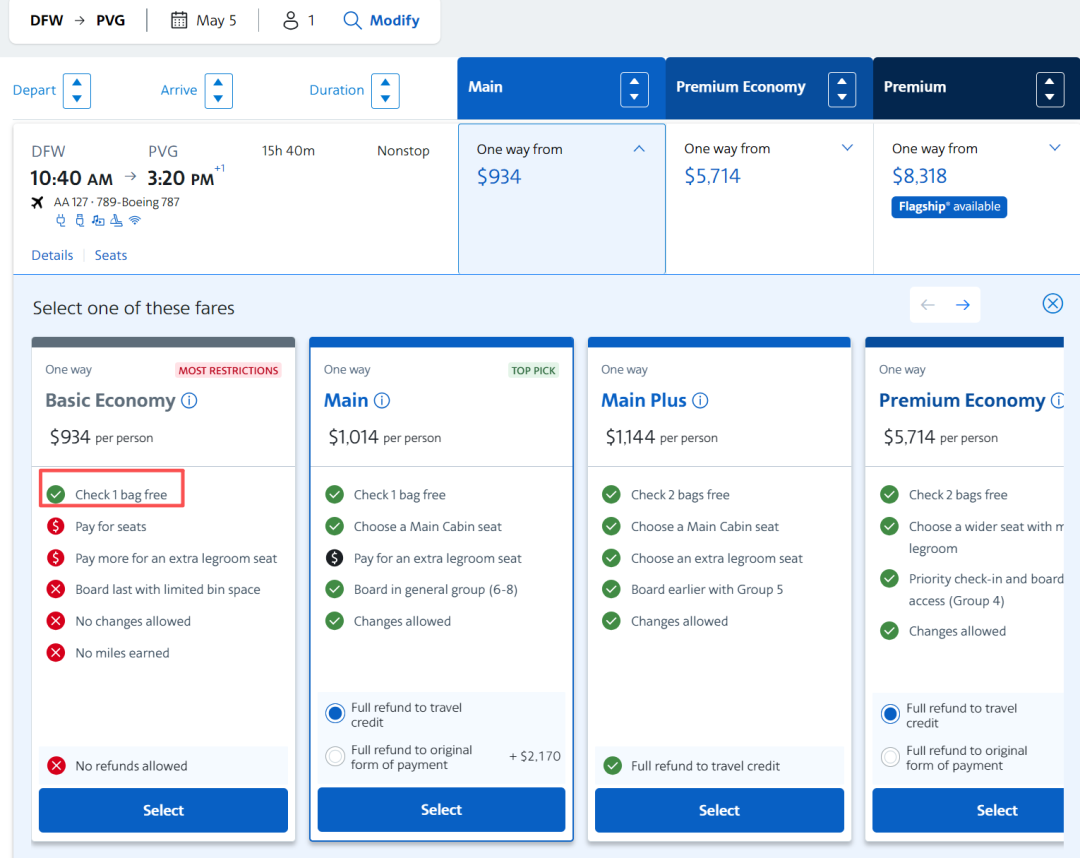This screenshot has width=1080, height=858.
Task: Click Modify search button
Action: tap(382, 20)
